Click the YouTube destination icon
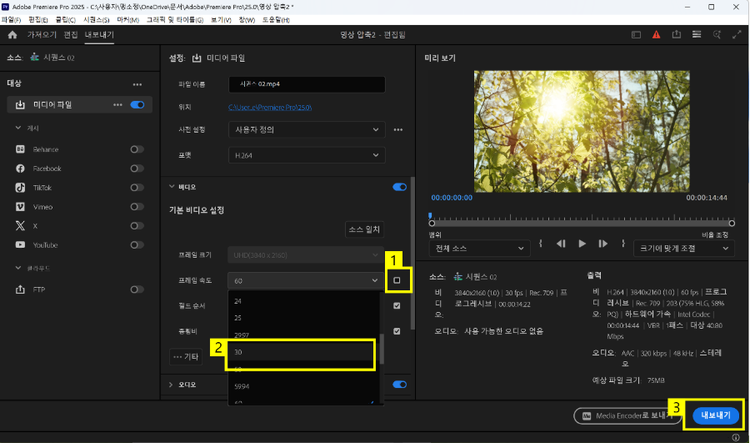This screenshot has height=443, width=750. pos(20,245)
